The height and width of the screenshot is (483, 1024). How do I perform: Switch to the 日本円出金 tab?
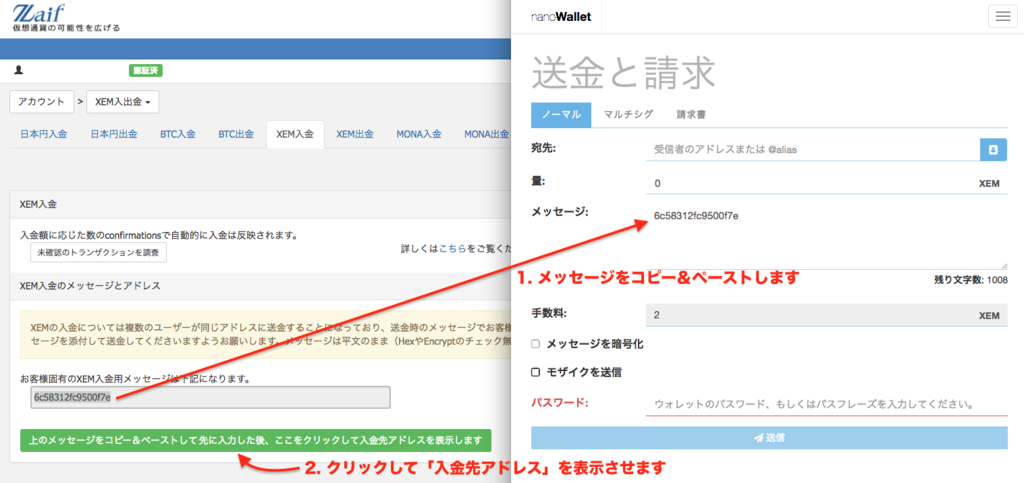114,134
